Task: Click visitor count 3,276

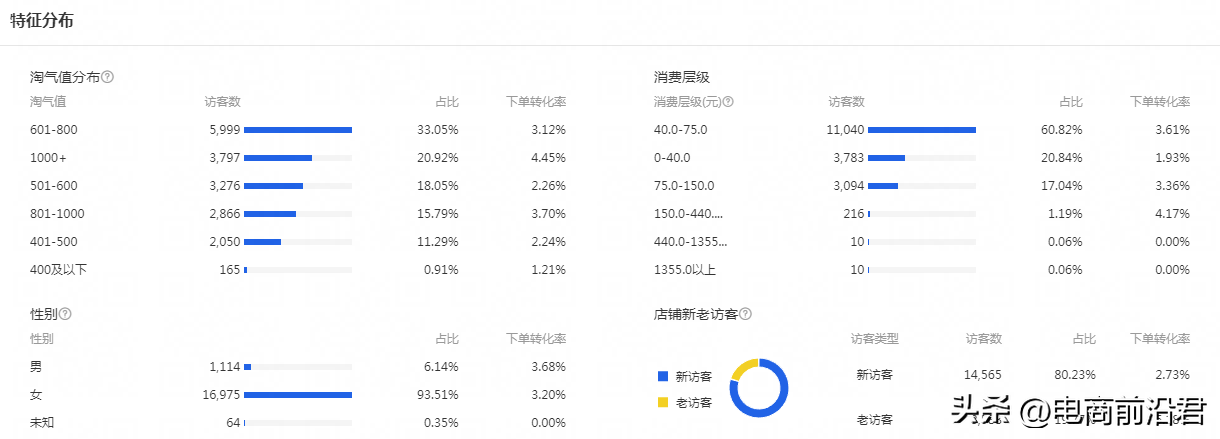Action: (225, 186)
